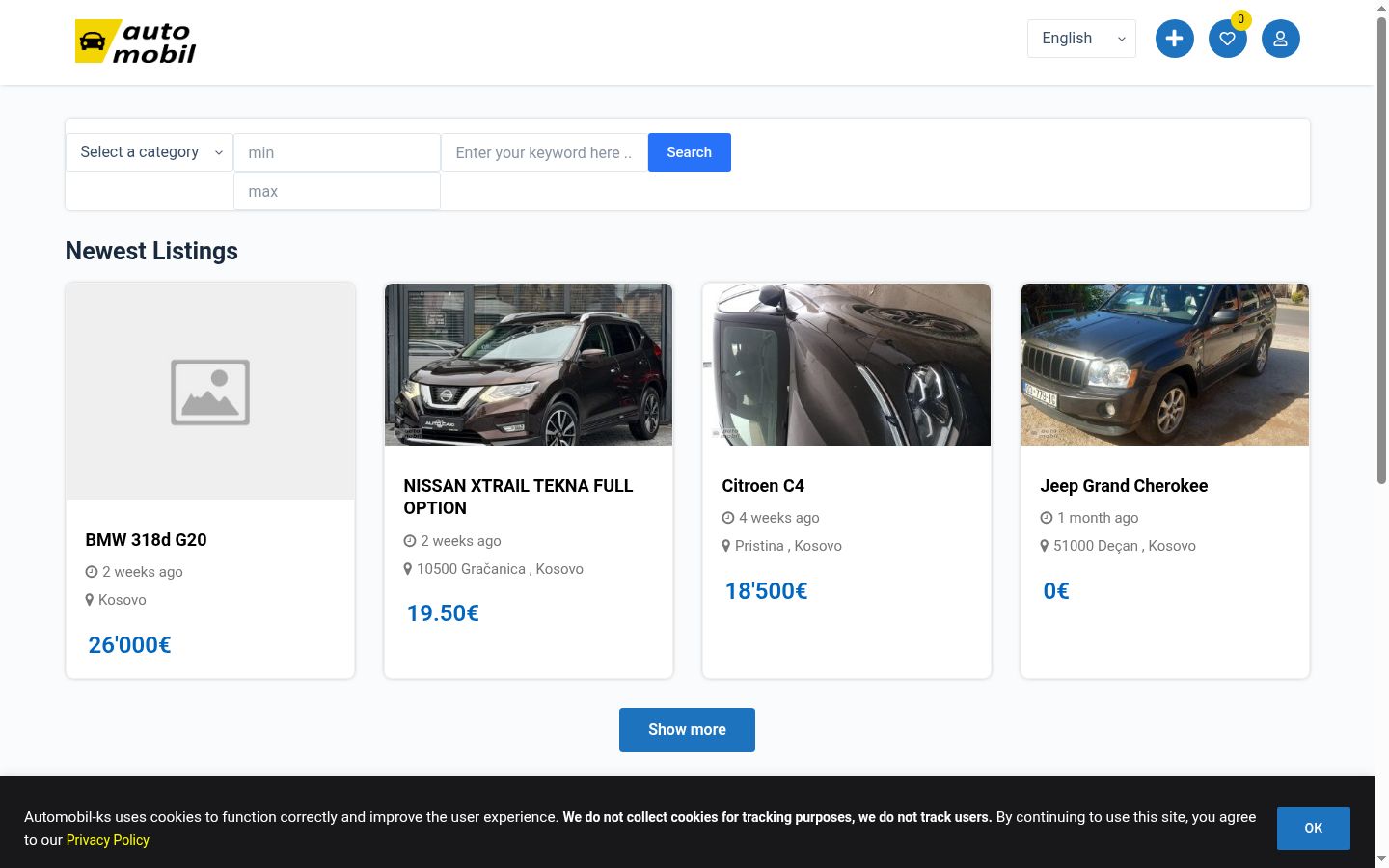1389x868 pixels.
Task: Open the Jeep Grand Cherokee listing title
Action: click(1124, 486)
